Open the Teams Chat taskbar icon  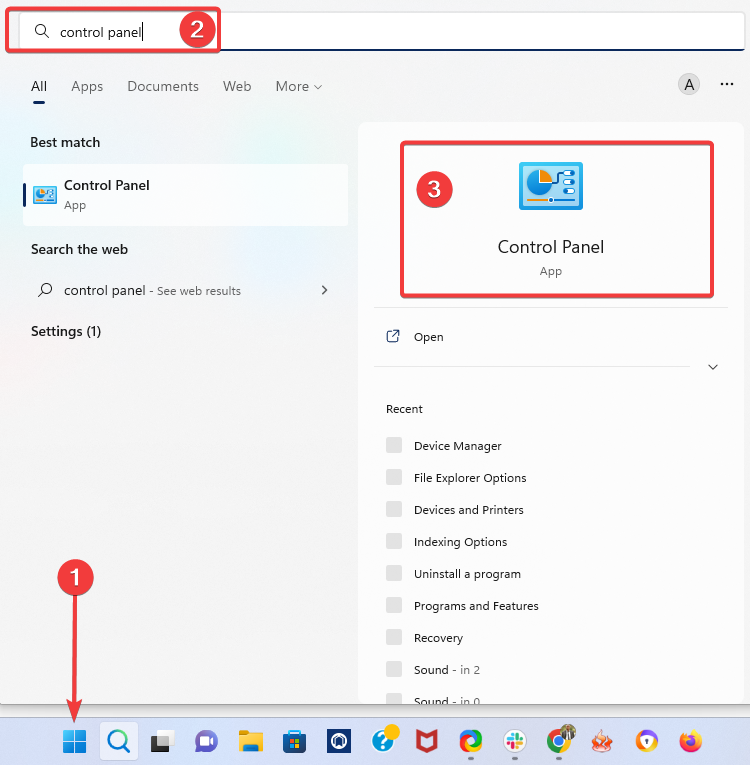(206, 742)
